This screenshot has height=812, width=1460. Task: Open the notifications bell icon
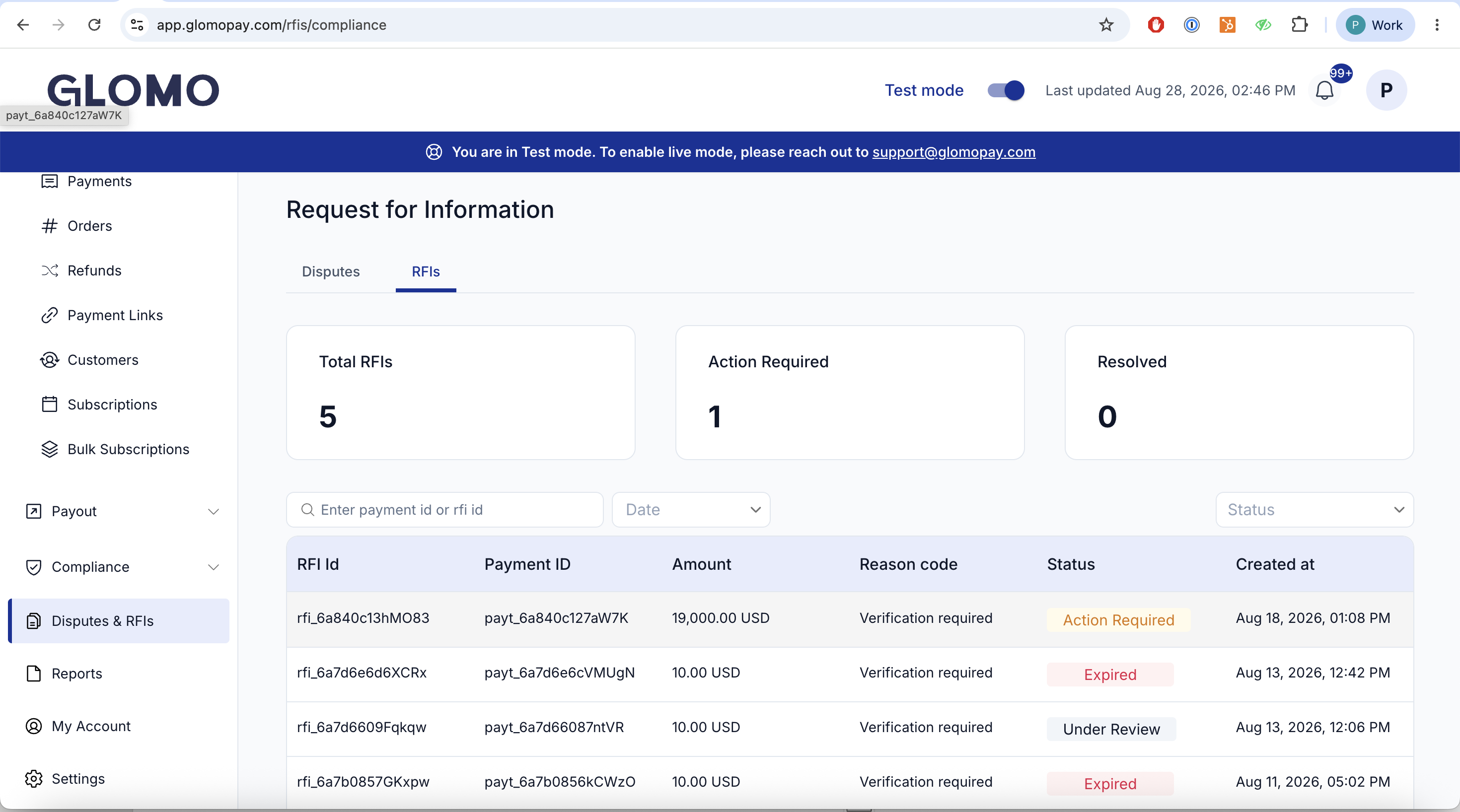pyautogui.click(x=1324, y=91)
